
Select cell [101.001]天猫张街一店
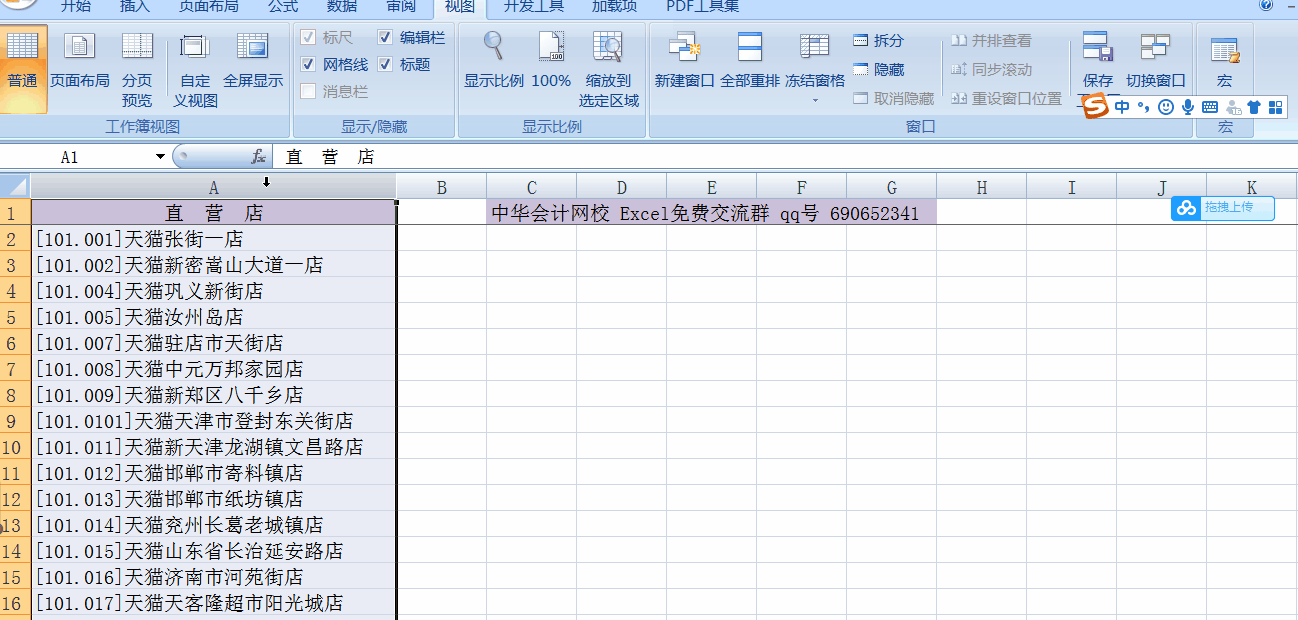coord(213,239)
